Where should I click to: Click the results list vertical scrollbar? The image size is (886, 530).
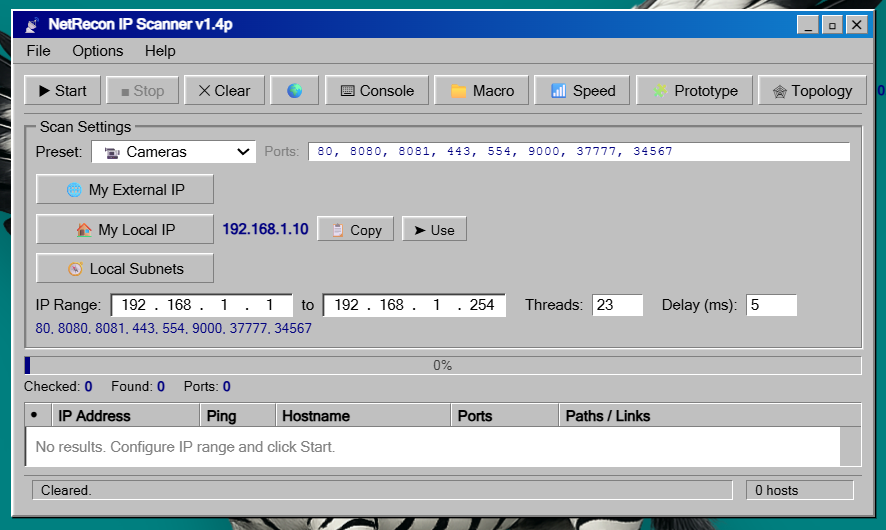(x=850, y=446)
